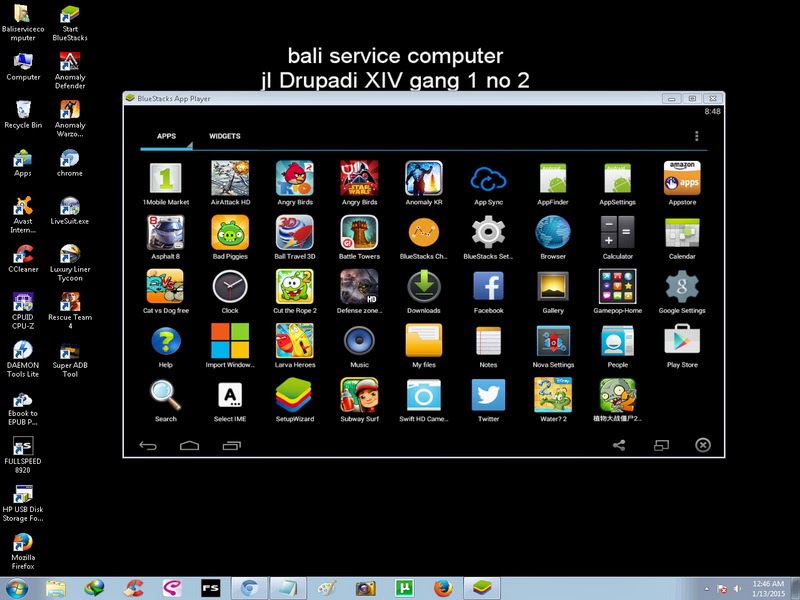Viewport: 800px width, 600px height.
Task: Tap the Android back button
Action: (148, 446)
